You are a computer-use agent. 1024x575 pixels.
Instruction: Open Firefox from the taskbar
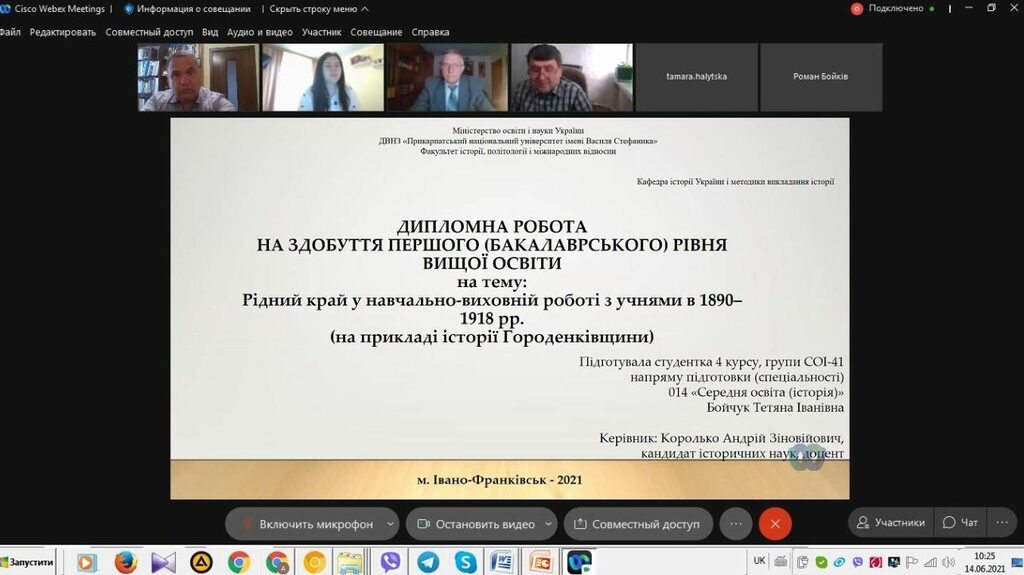coord(125,562)
